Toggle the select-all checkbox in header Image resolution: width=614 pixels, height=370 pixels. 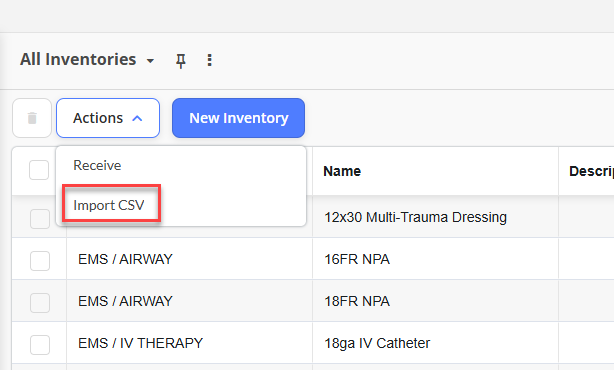tap(39, 170)
